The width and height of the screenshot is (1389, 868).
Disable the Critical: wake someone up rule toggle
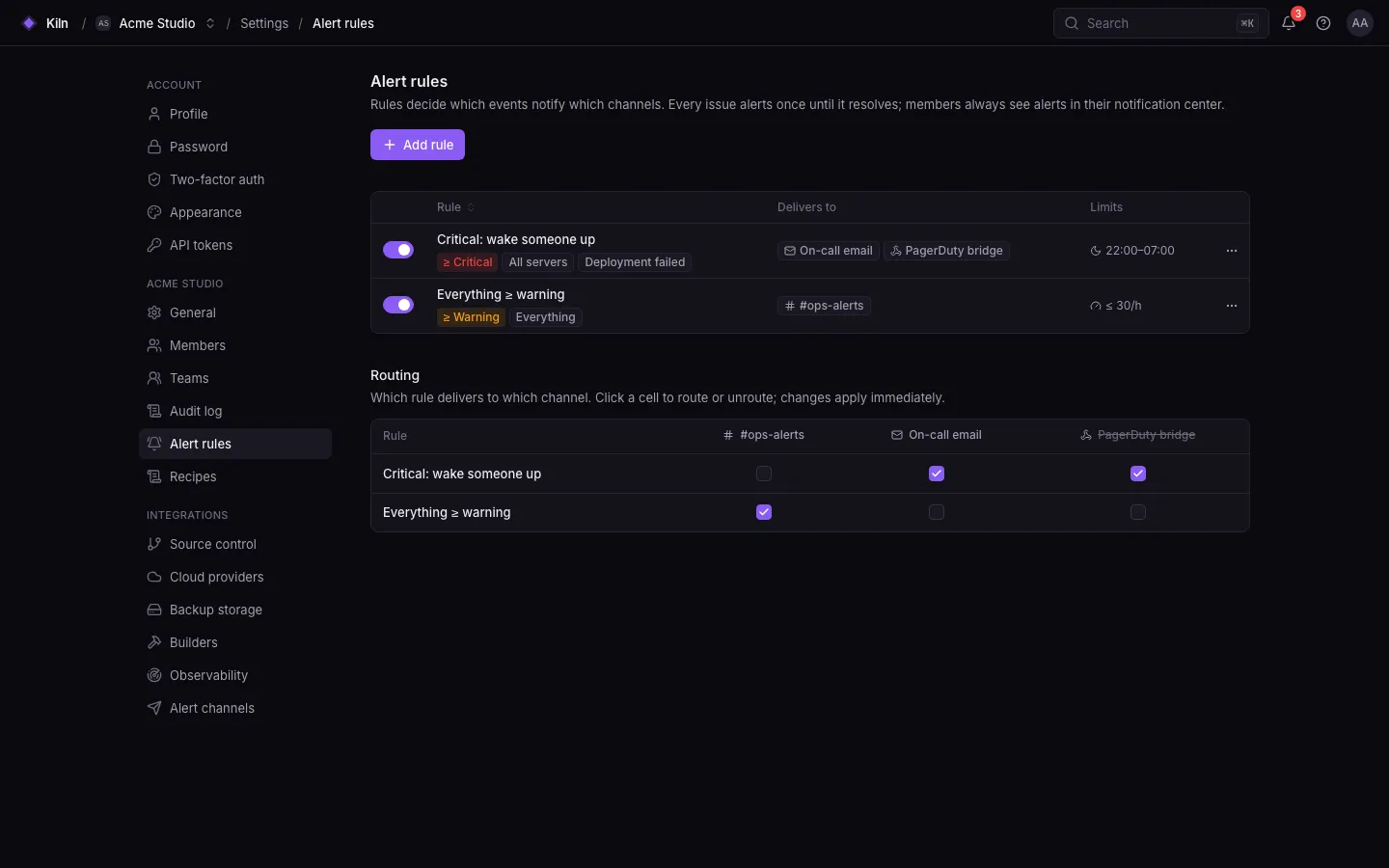pyautogui.click(x=398, y=250)
